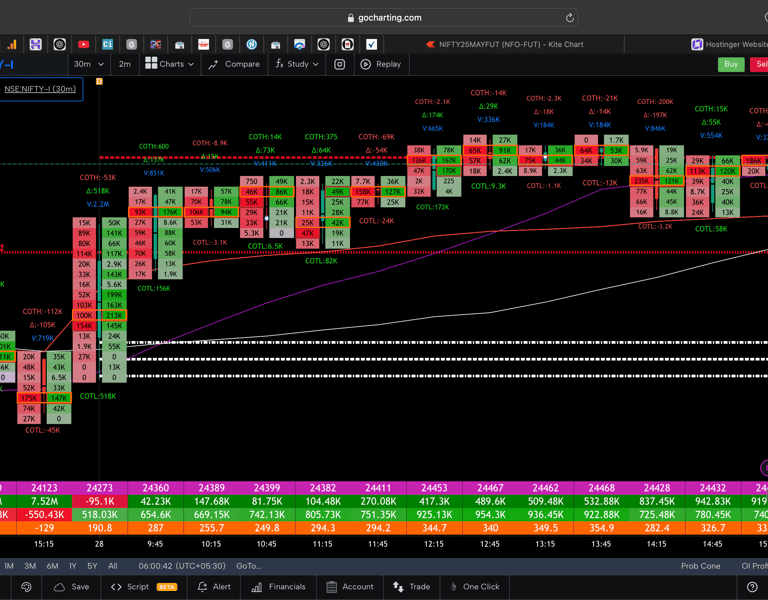Click the BETA badge beside Script
The width and height of the screenshot is (768, 600).
tap(167, 587)
